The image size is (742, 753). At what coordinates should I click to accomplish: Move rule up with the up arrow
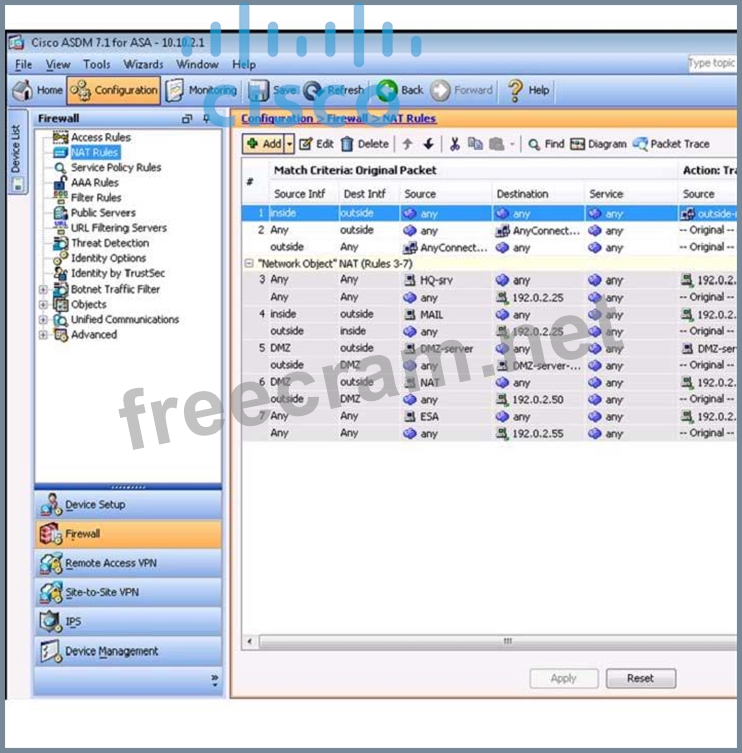(x=408, y=144)
